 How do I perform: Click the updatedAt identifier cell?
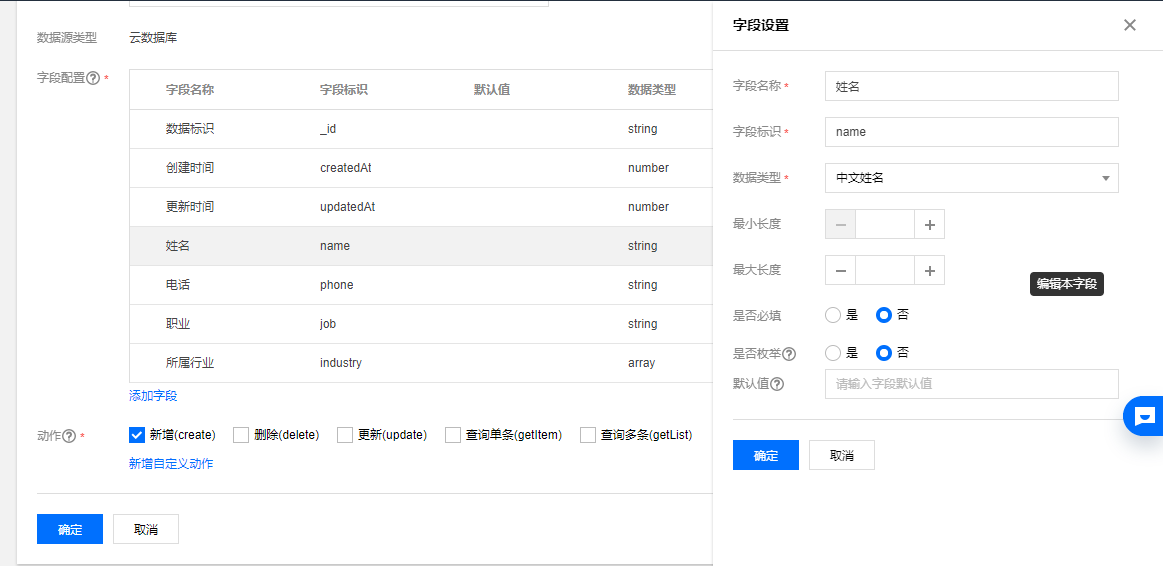348,207
